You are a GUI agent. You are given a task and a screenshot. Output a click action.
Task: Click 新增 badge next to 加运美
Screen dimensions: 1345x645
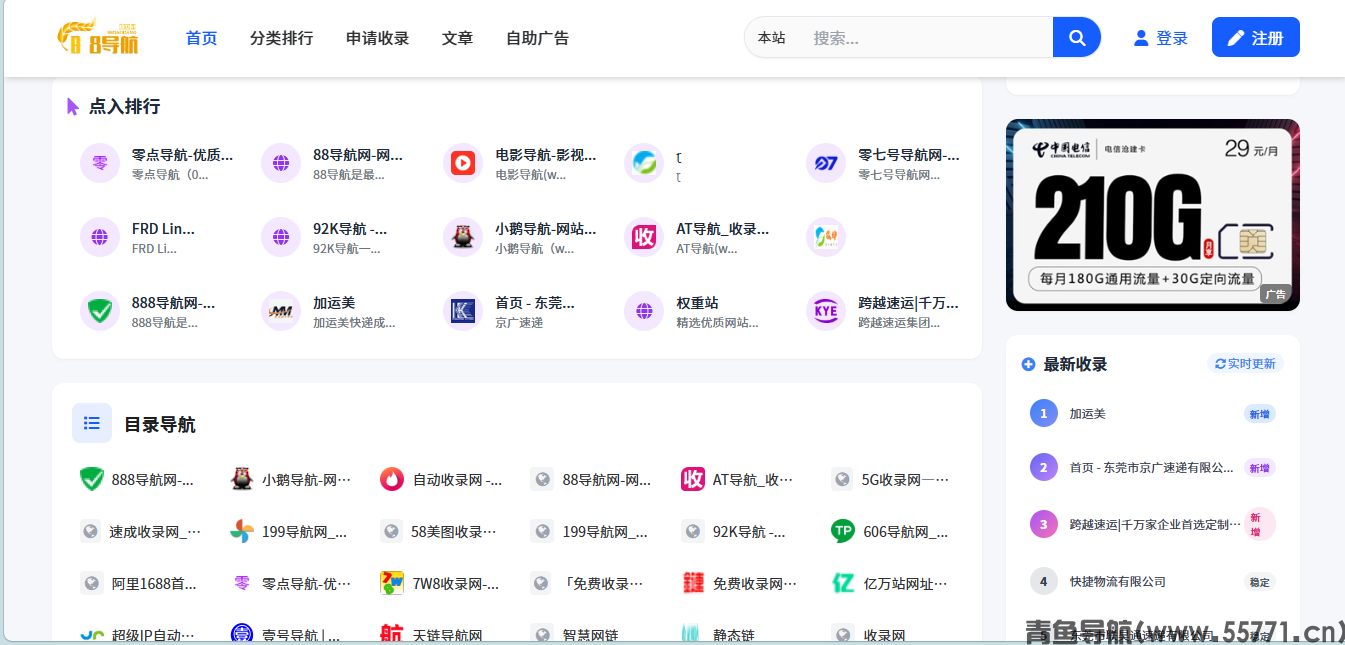click(x=1259, y=414)
